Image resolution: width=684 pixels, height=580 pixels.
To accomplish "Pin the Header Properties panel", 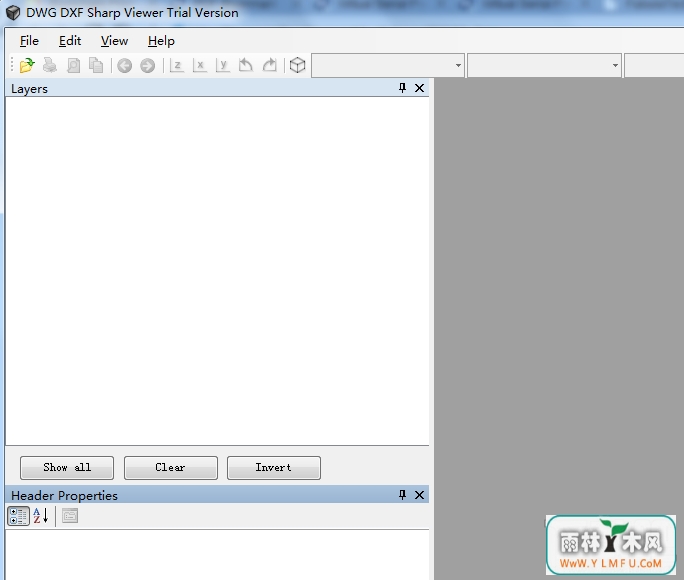I will click(402, 495).
